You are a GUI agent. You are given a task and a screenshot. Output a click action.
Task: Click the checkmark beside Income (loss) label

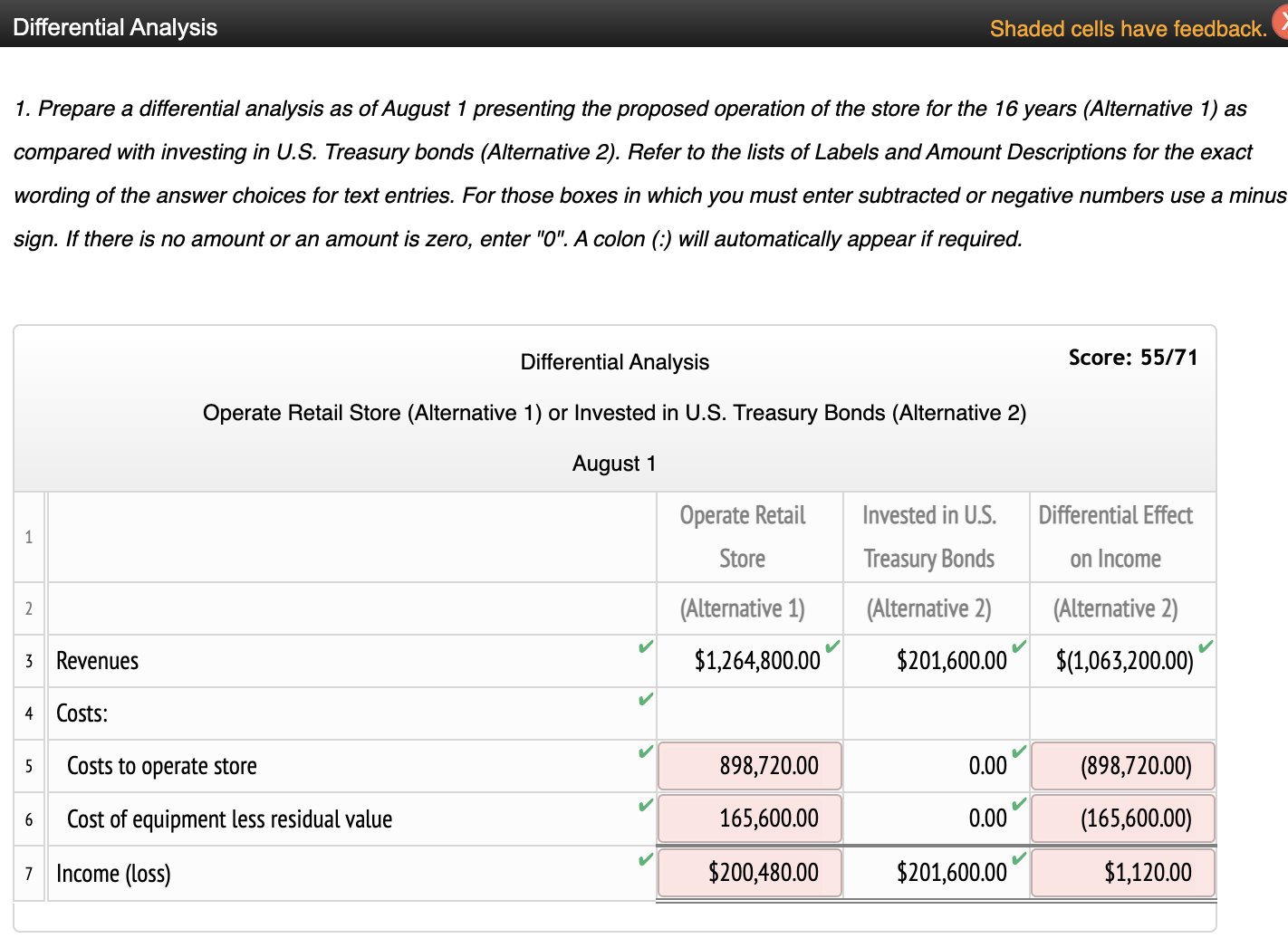[x=645, y=859]
